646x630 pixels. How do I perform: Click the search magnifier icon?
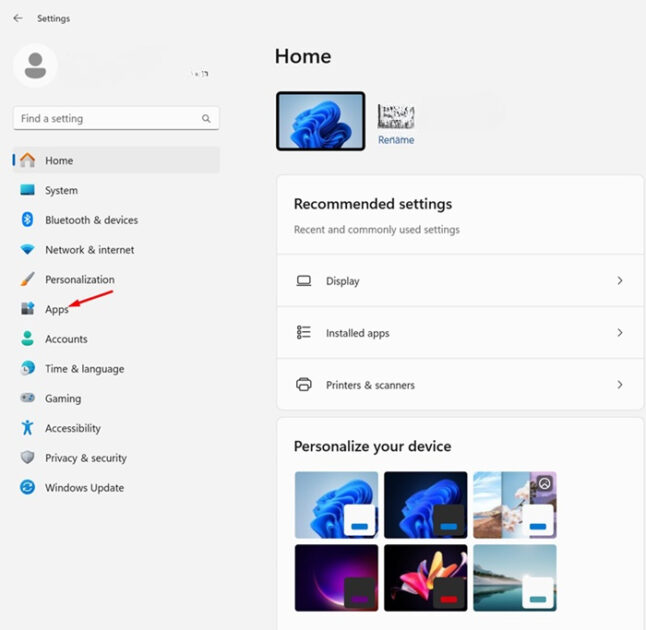(206, 119)
